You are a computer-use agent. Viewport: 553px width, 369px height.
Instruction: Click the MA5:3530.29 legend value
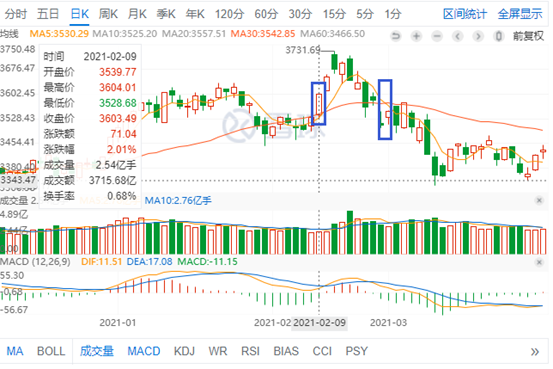[x=59, y=34]
